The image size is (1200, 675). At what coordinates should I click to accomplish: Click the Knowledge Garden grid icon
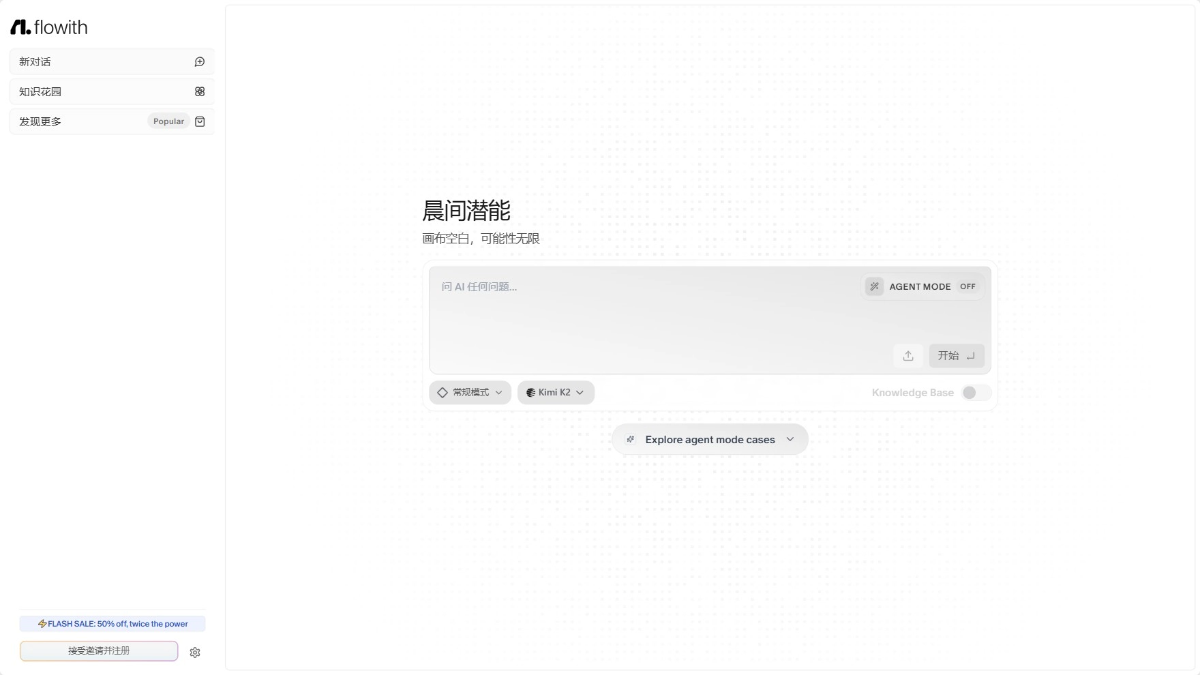pyautogui.click(x=200, y=92)
